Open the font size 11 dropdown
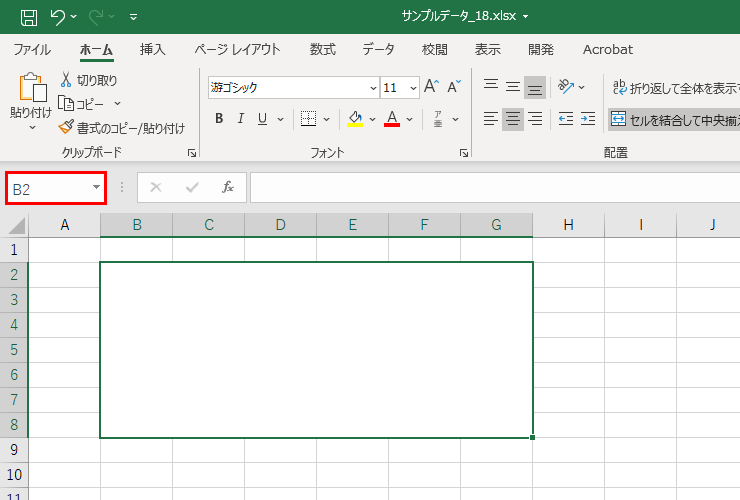740x500 pixels. click(x=413, y=88)
